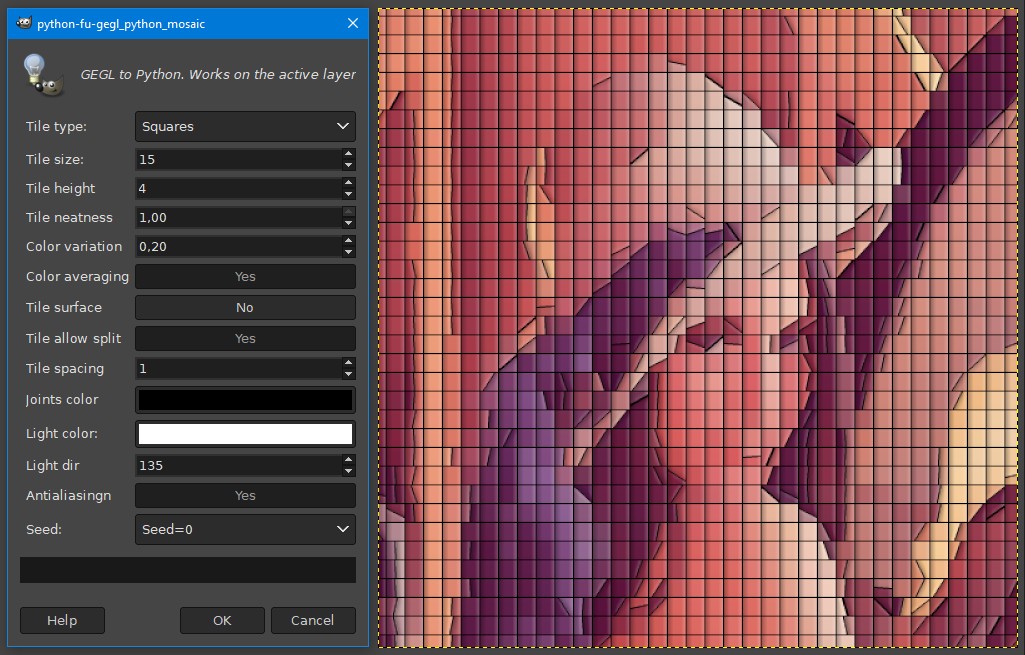Click the Help button
Image resolution: width=1025 pixels, height=655 pixels.
(62, 620)
